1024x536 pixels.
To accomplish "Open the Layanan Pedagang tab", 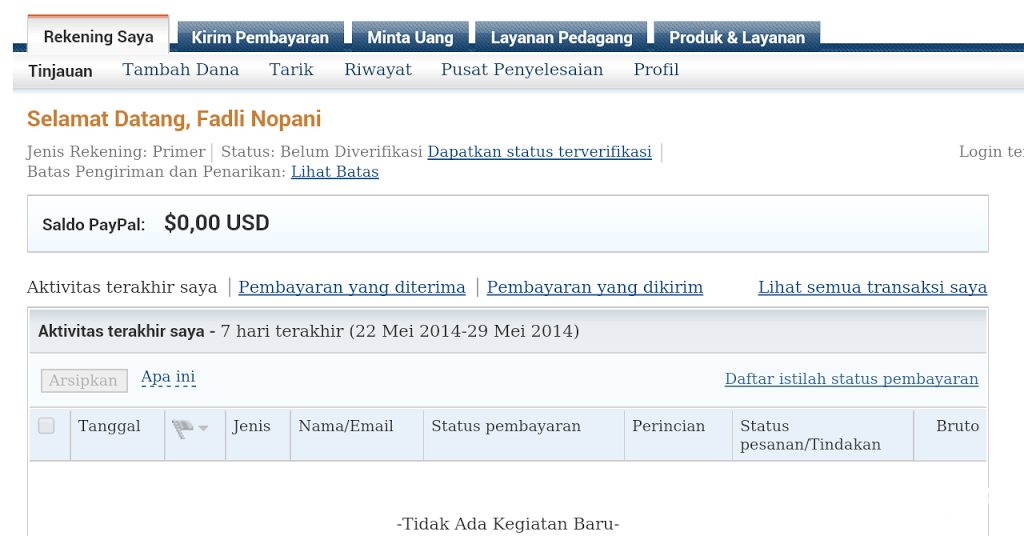I will pyautogui.click(x=561, y=37).
